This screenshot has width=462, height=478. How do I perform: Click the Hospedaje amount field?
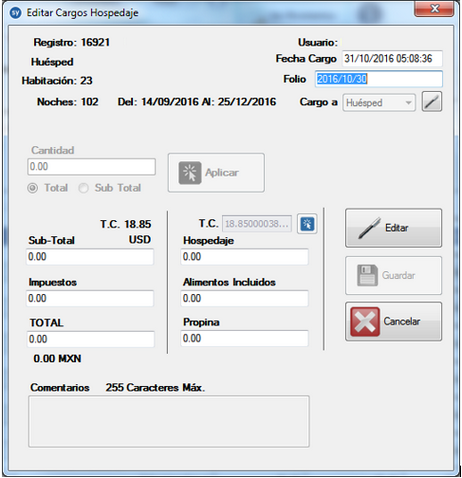pos(244,257)
